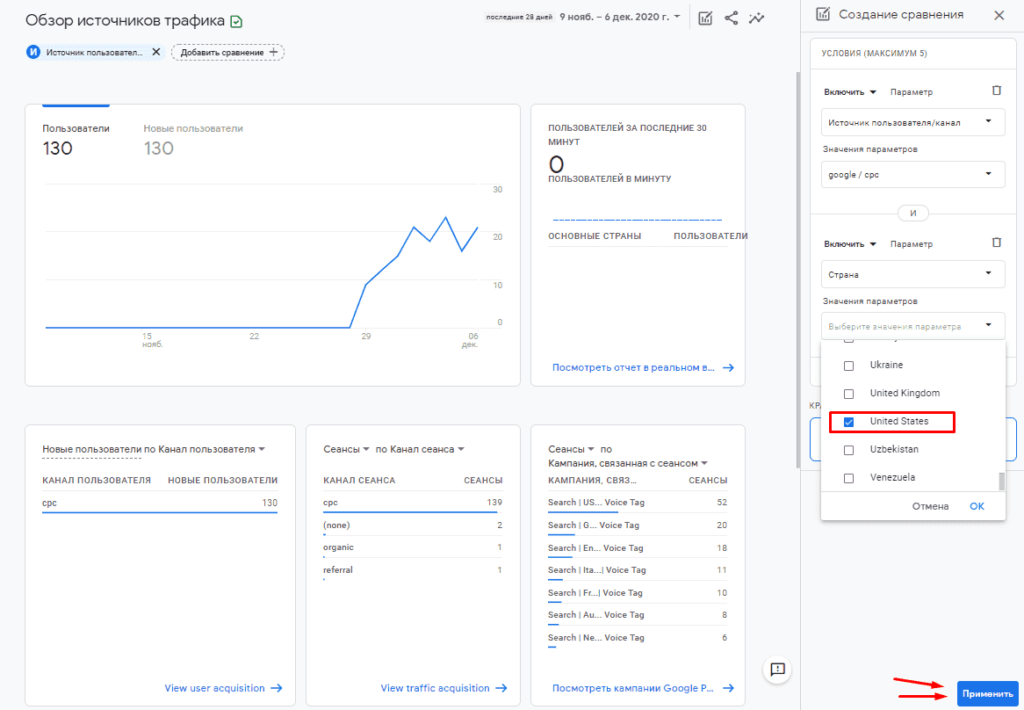Open the 'google / cpc' values dropdown
The image size is (1024, 710).
click(x=912, y=174)
